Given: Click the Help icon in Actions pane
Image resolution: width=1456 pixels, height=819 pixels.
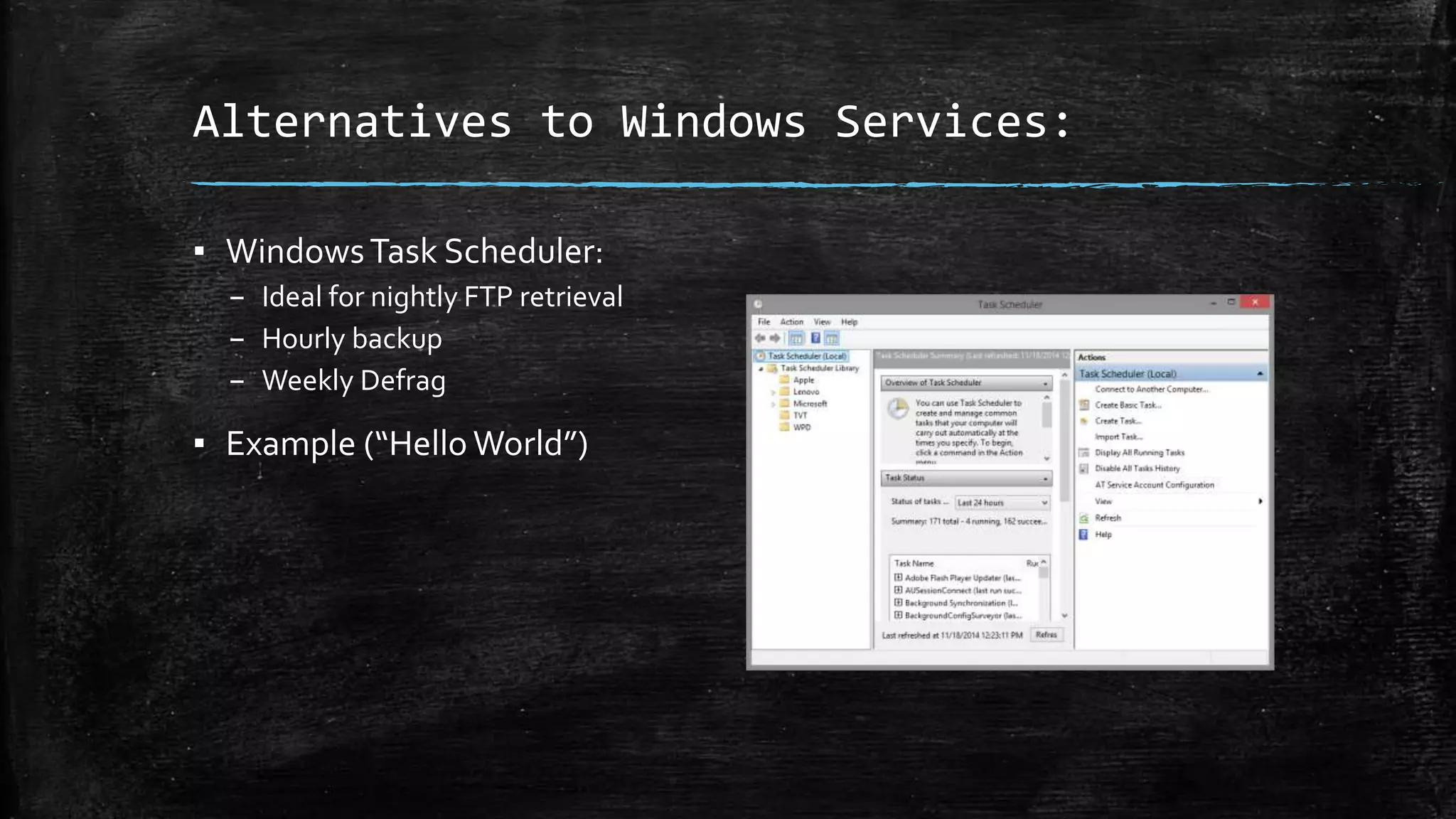Looking at the screenshot, I should pyautogui.click(x=1084, y=535).
